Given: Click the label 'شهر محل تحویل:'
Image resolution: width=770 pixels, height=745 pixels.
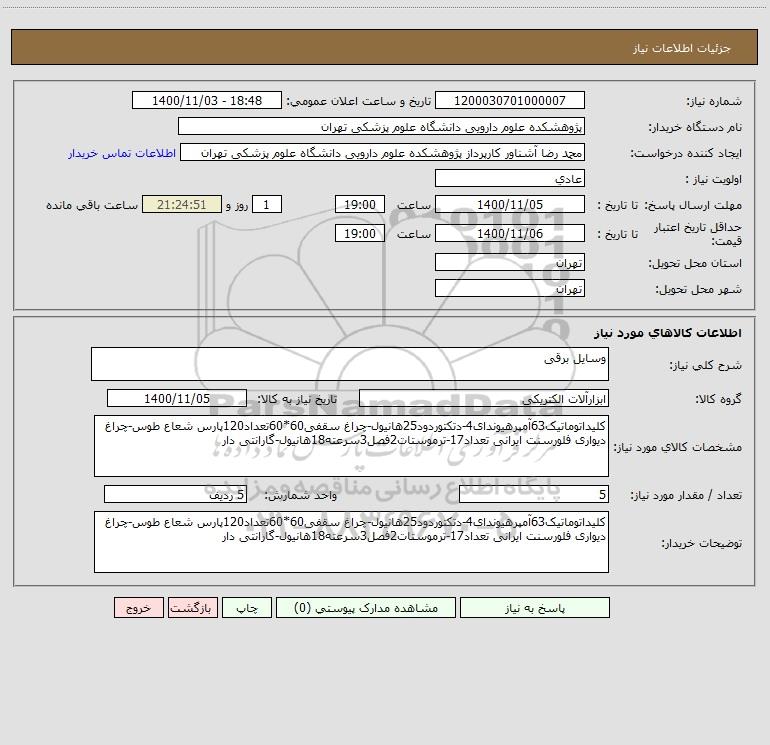Looking at the screenshot, I should (x=698, y=290).
